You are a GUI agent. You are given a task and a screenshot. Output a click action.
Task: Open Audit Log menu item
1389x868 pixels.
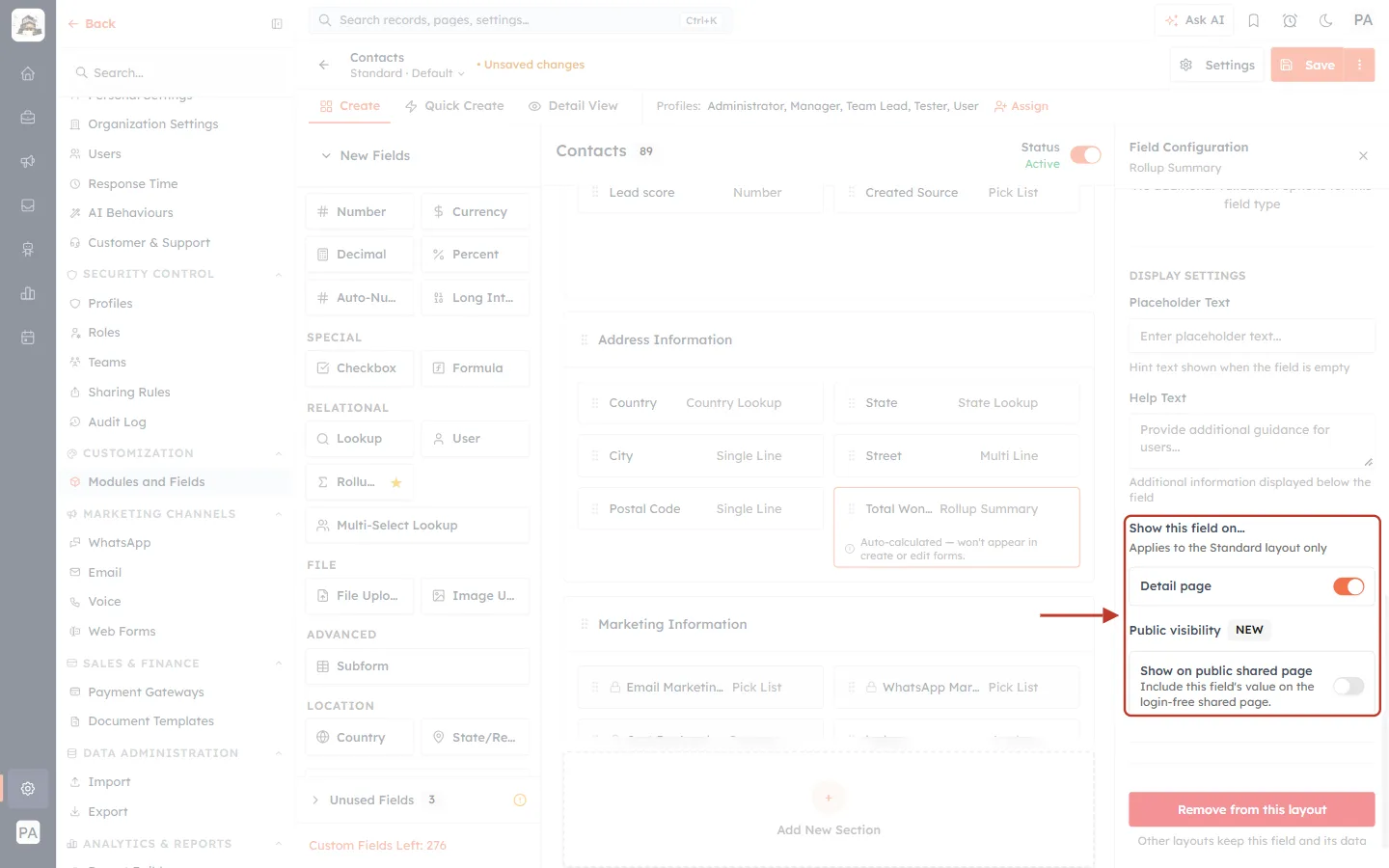117,422
